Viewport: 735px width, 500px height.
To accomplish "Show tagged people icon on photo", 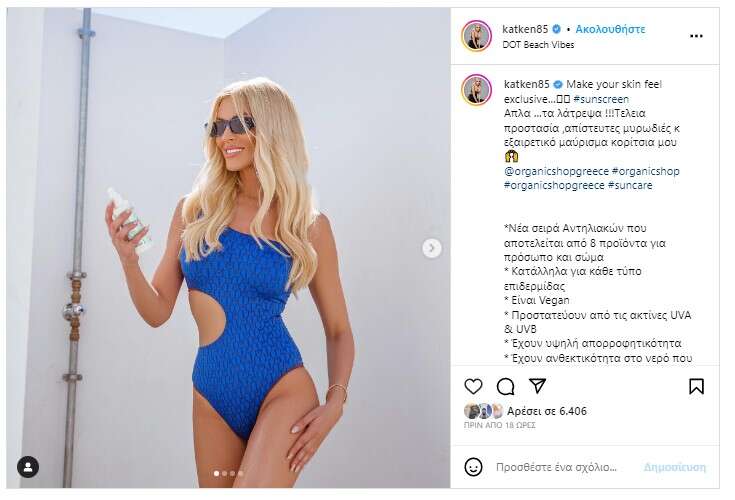I will click(x=28, y=467).
